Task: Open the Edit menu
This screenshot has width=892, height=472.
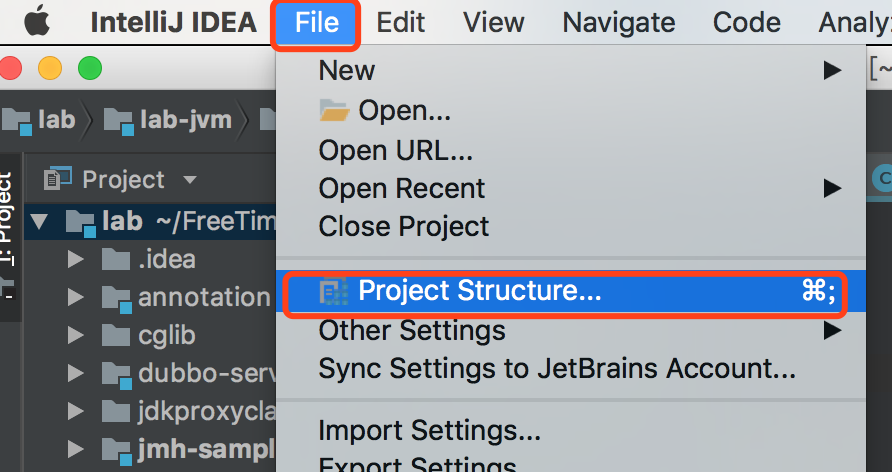Action: 401,22
